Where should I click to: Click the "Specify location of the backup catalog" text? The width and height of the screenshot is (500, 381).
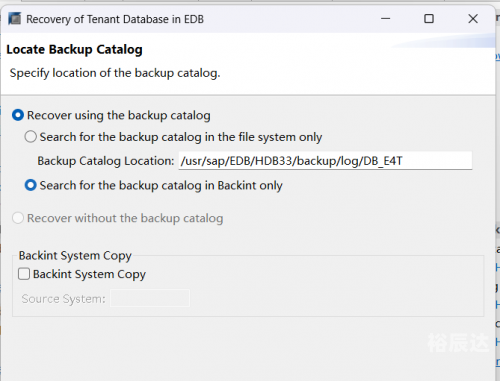[115, 73]
